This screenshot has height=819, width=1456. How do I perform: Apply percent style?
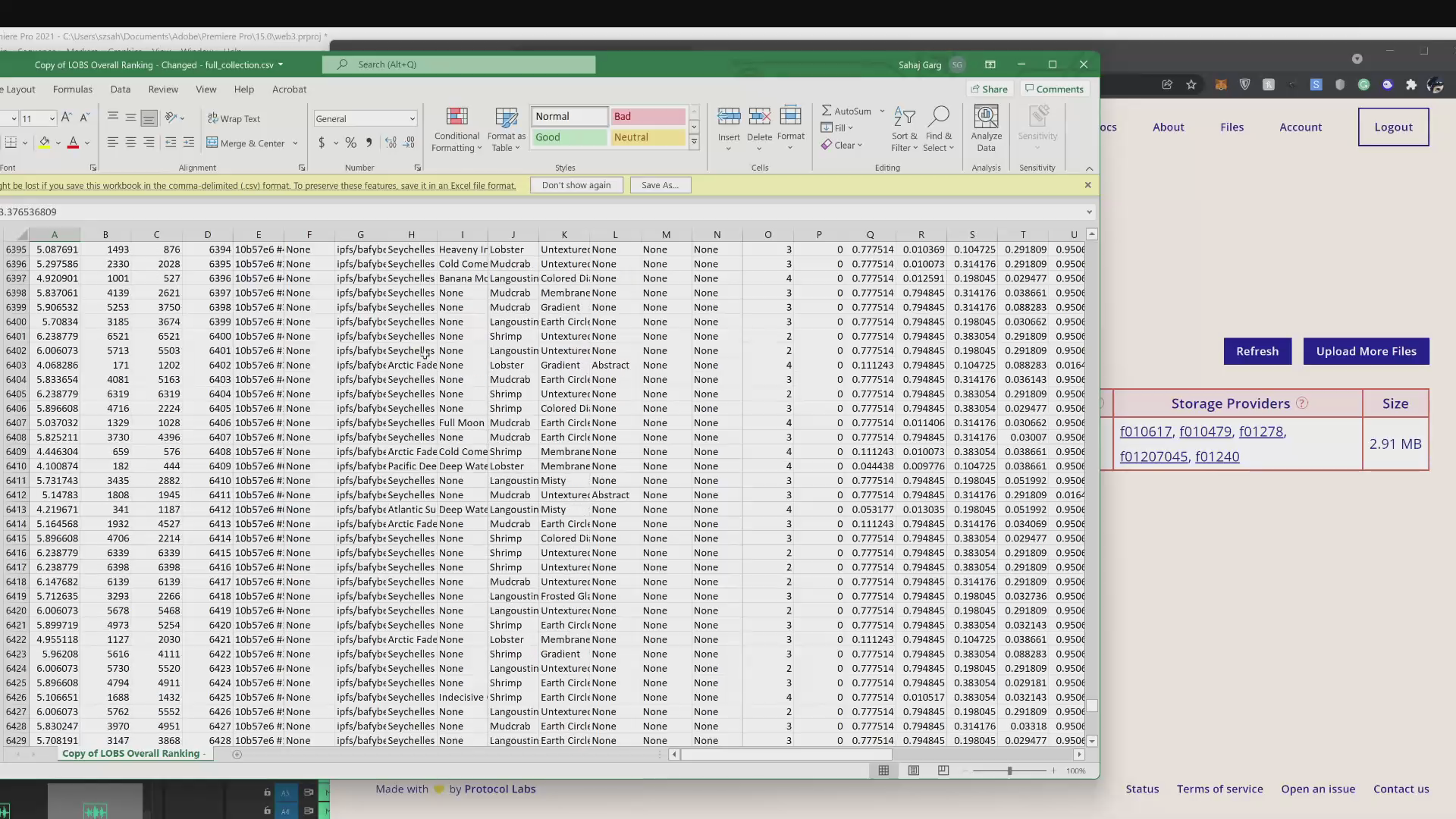350,143
